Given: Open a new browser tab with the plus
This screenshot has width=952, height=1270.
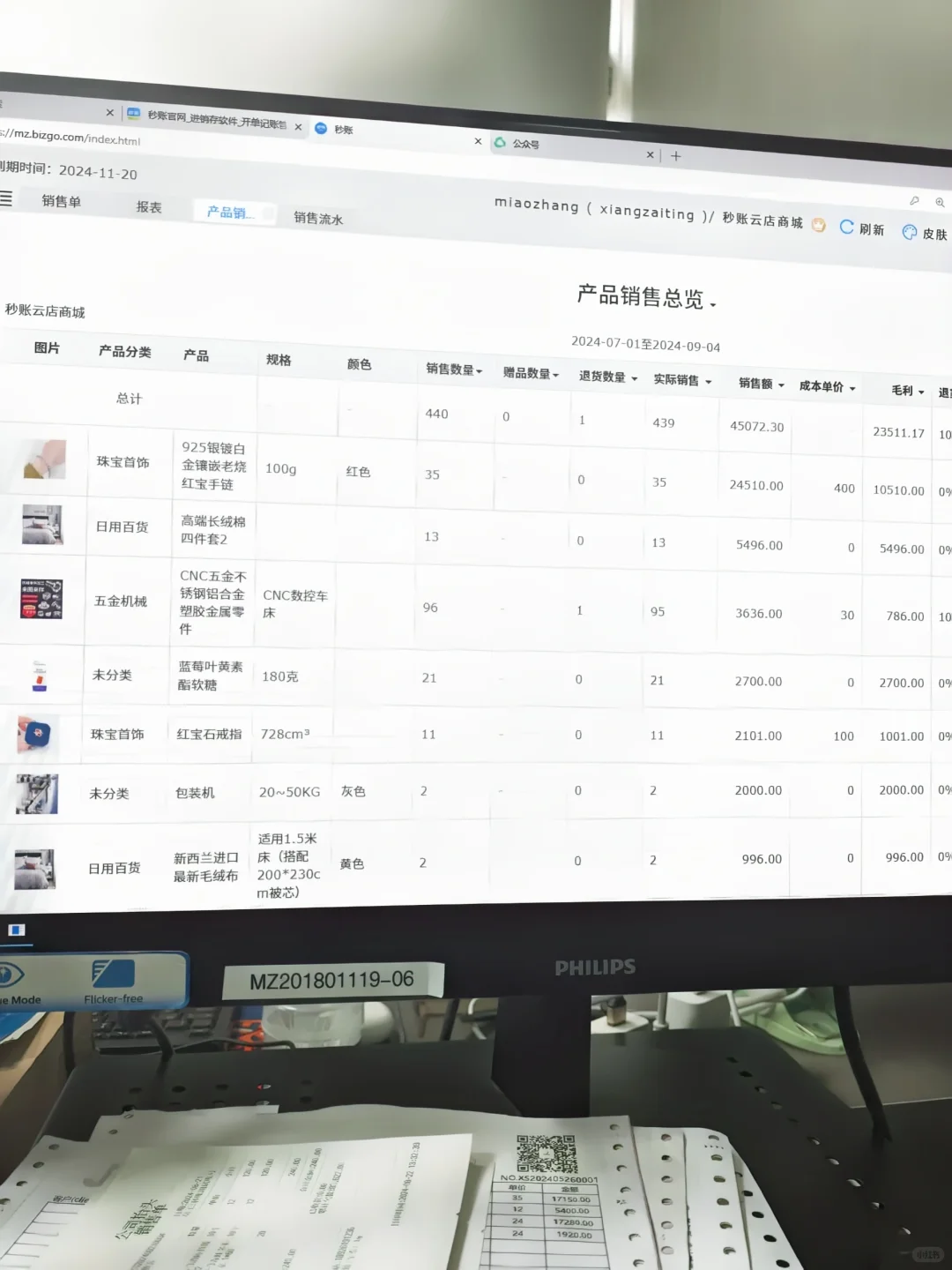Looking at the screenshot, I should (676, 156).
